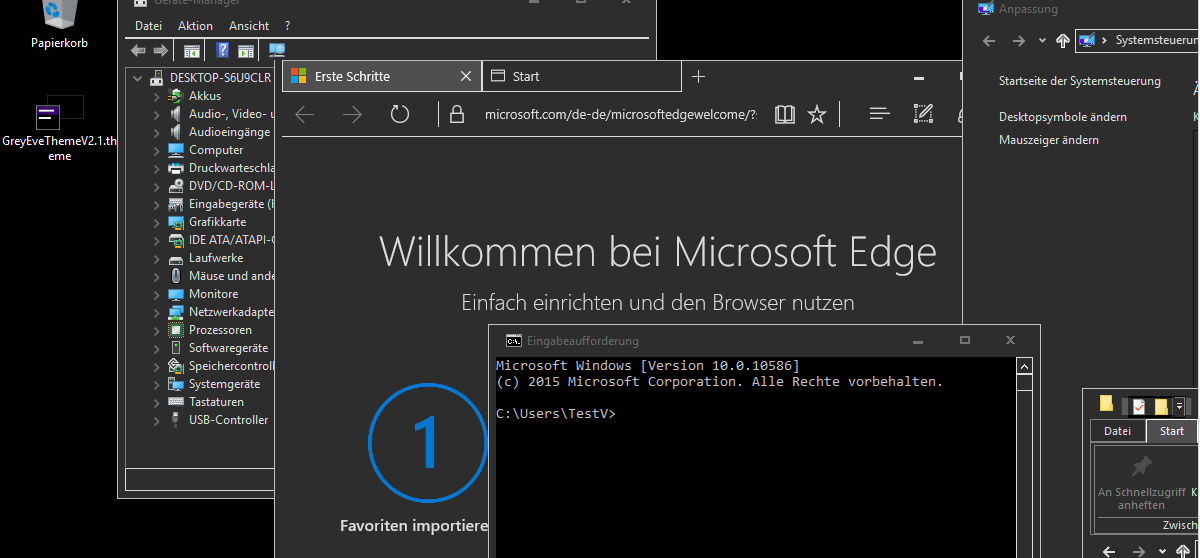Click Mauszeiger ändern link
Image resolution: width=1200 pixels, height=558 pixels.
pyautogui.click(x=1049, y=140)
